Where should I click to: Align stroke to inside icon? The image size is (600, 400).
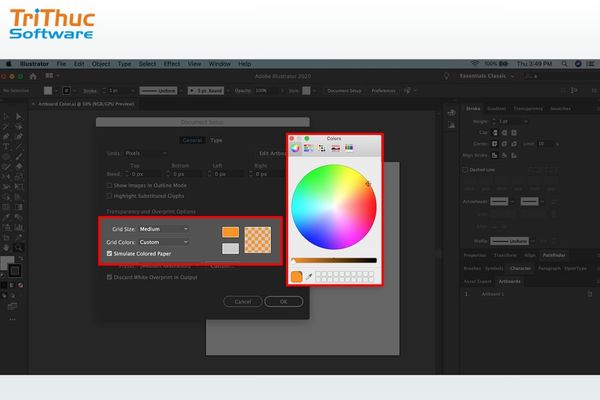(504, 155)
